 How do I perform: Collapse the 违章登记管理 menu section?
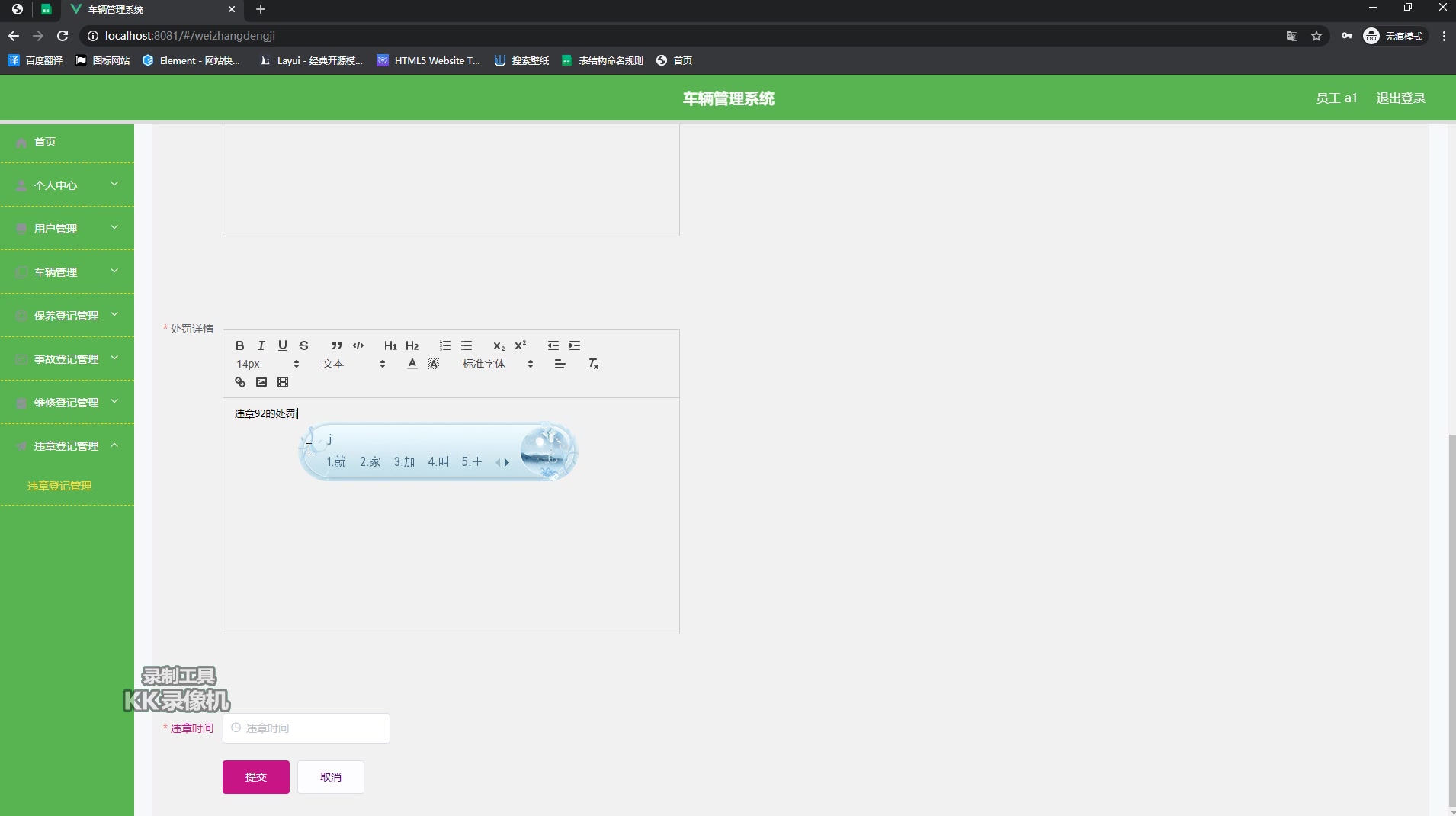(x=67, y=446)
